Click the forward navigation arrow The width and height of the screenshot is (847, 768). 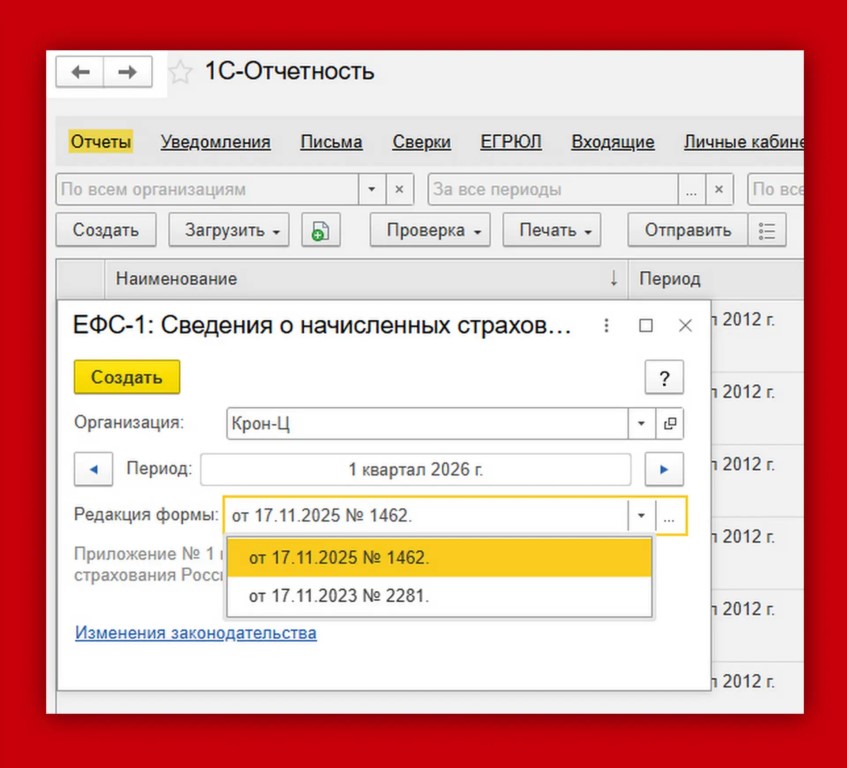[128, 72]
